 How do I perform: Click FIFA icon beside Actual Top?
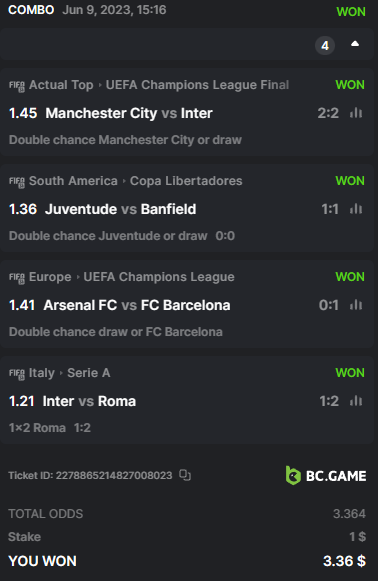pos(17,86)
